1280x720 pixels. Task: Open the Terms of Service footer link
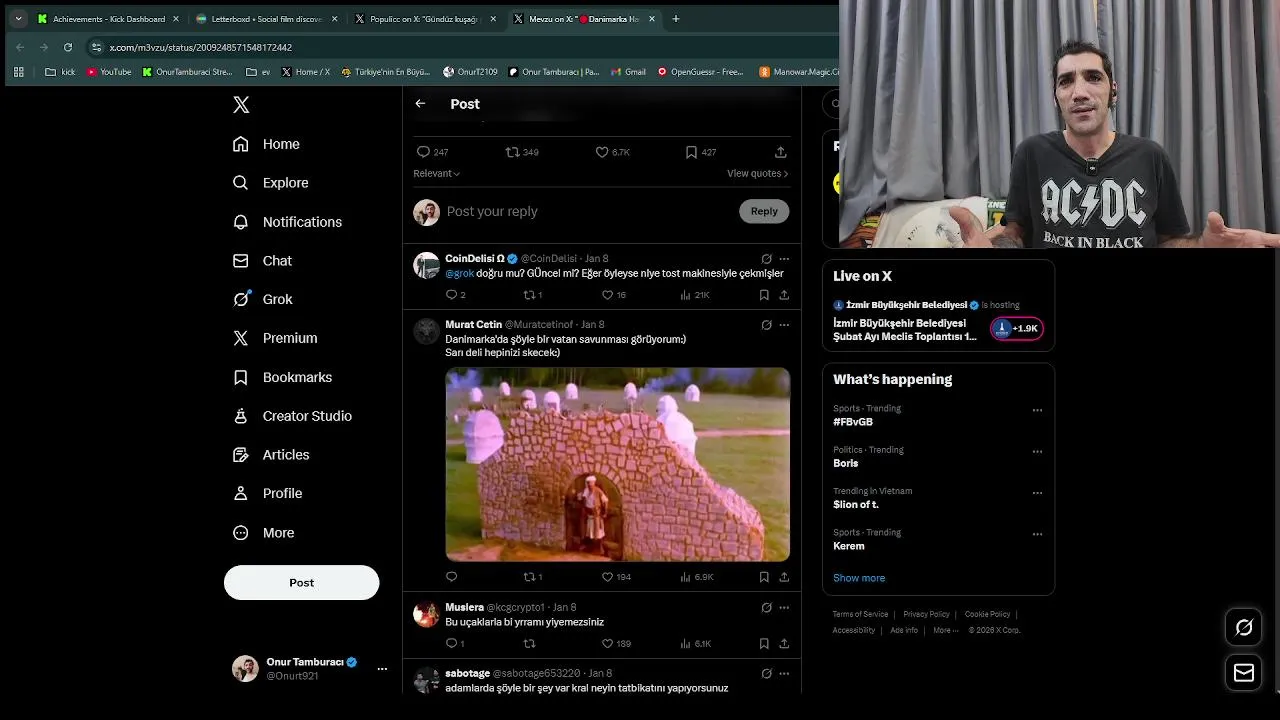click(860, 614)
